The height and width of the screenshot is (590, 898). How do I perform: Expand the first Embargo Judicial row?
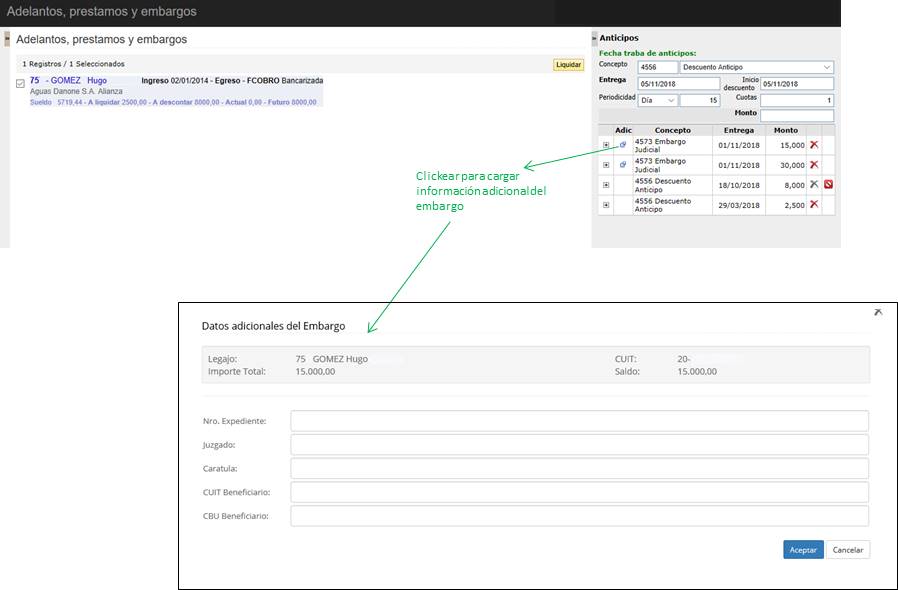tap(606, 145)
